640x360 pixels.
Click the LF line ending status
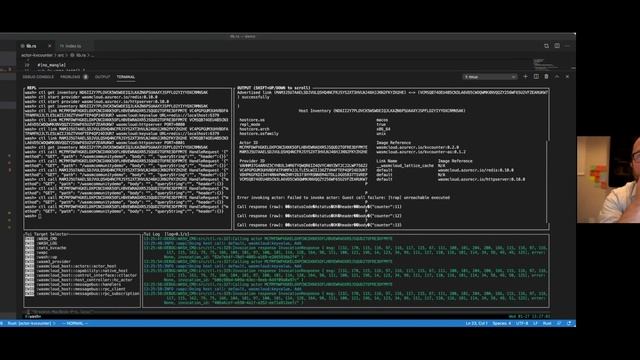(x=535, y=324)
